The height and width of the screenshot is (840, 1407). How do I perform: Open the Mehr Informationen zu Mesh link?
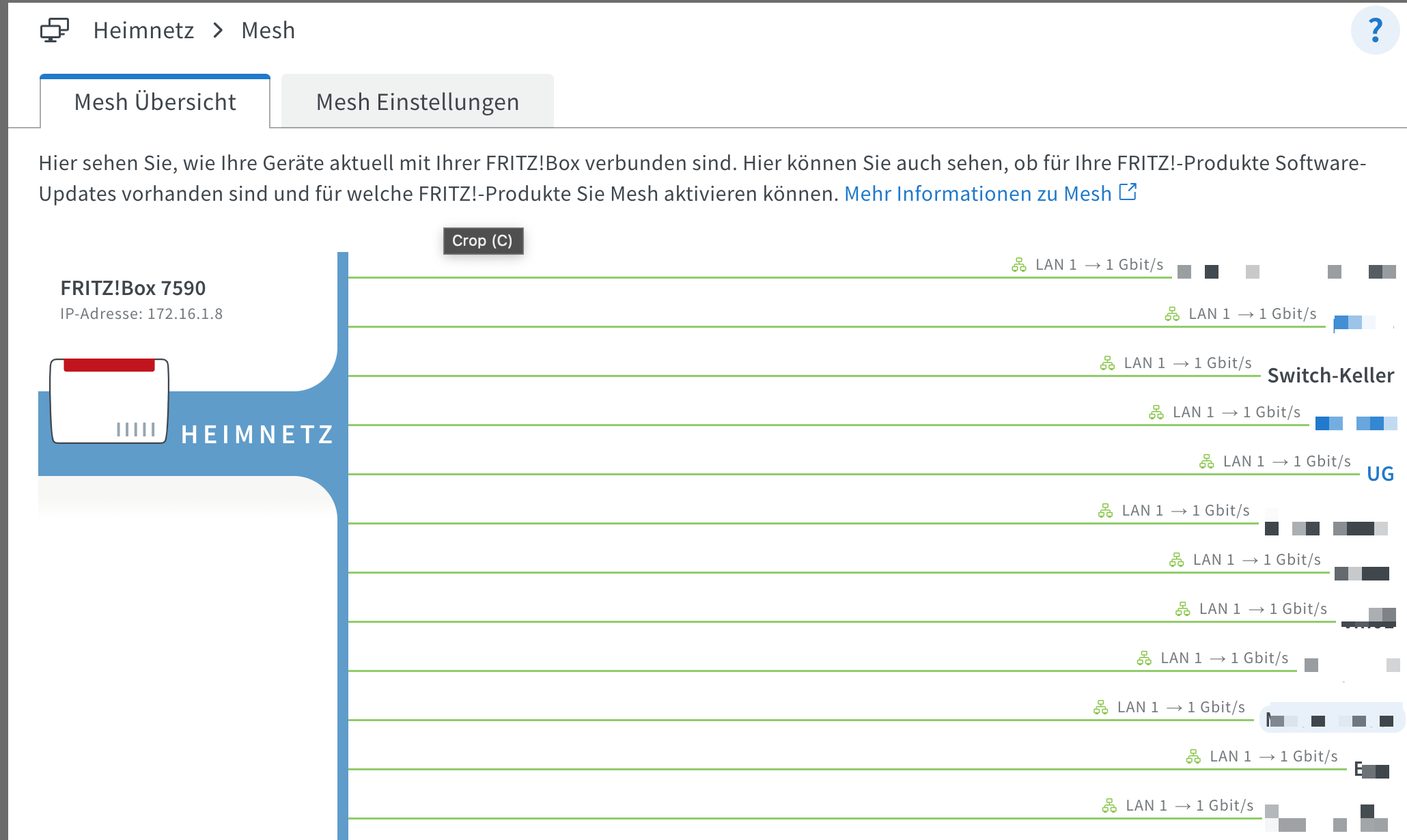point(977,194)
